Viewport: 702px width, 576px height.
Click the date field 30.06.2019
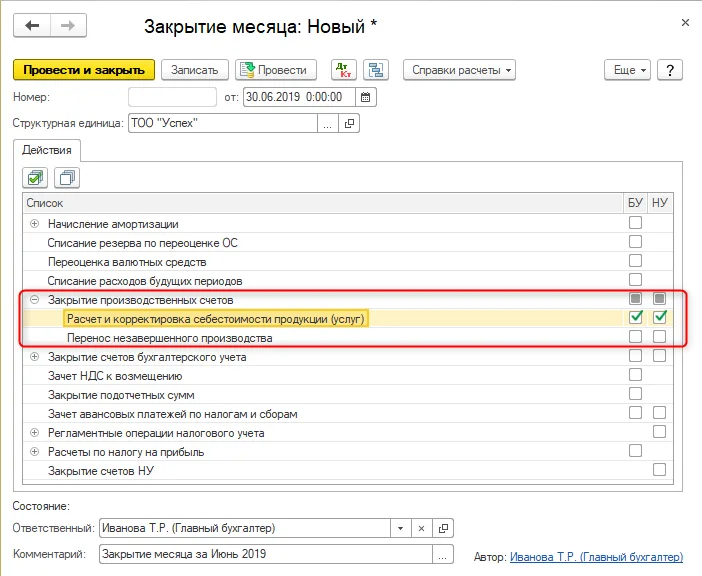point(299,97)
